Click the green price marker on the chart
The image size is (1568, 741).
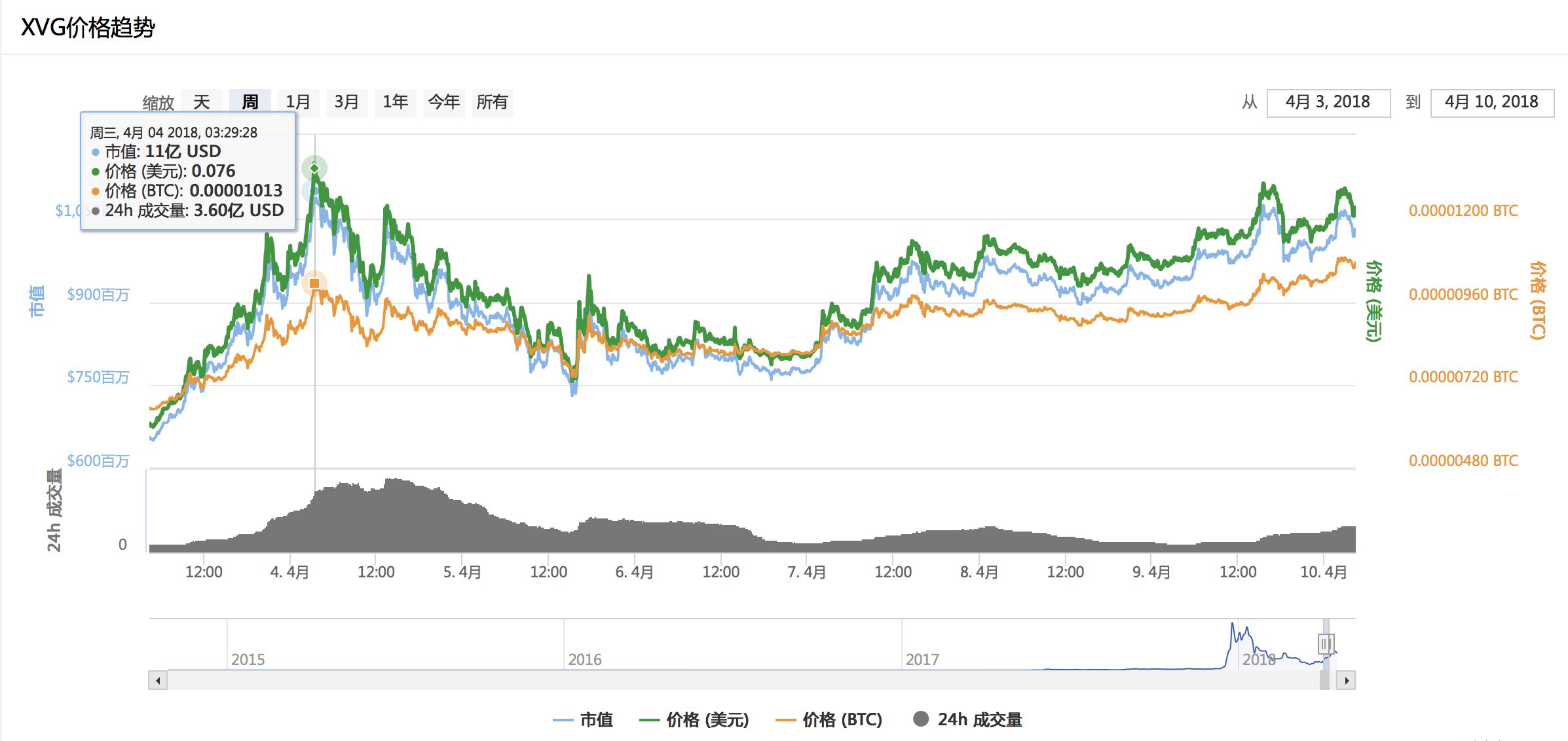click(314, 168)
